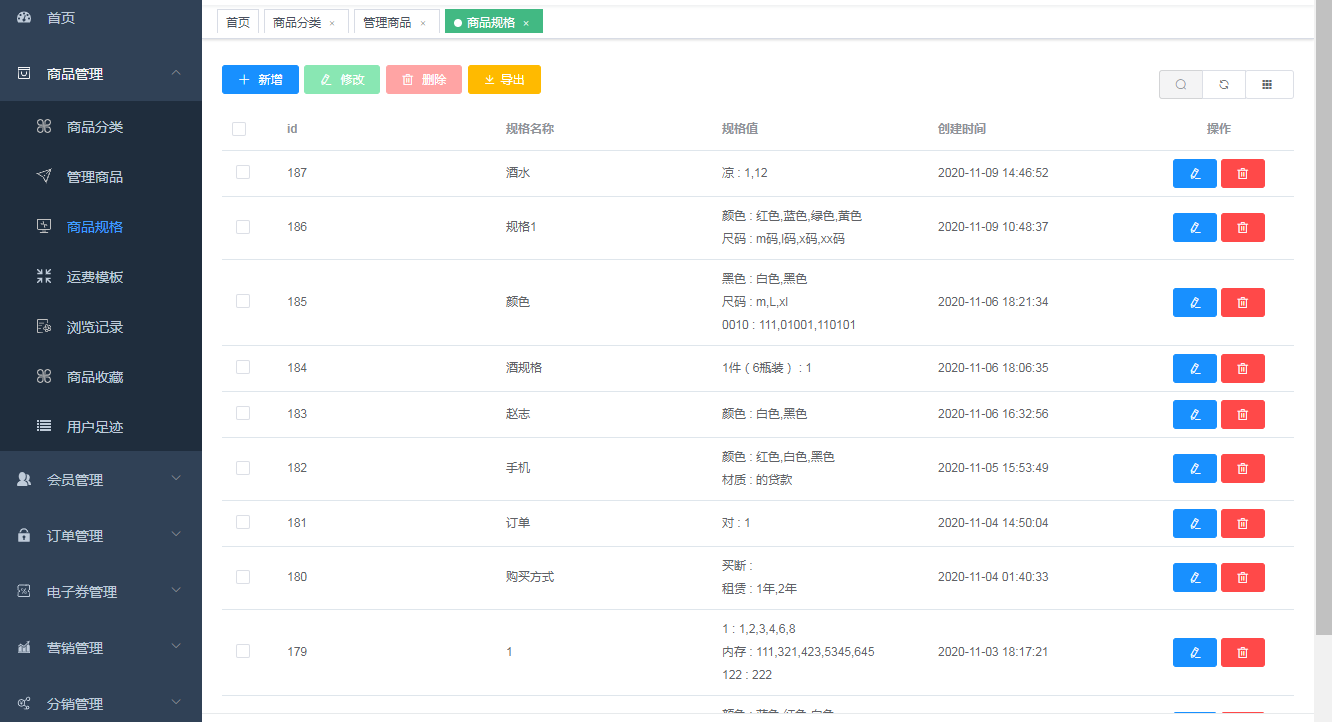Screen dimensions: 1332x722
Task: Click the search icon in the table toolbar
Action: pos(1181,85)
